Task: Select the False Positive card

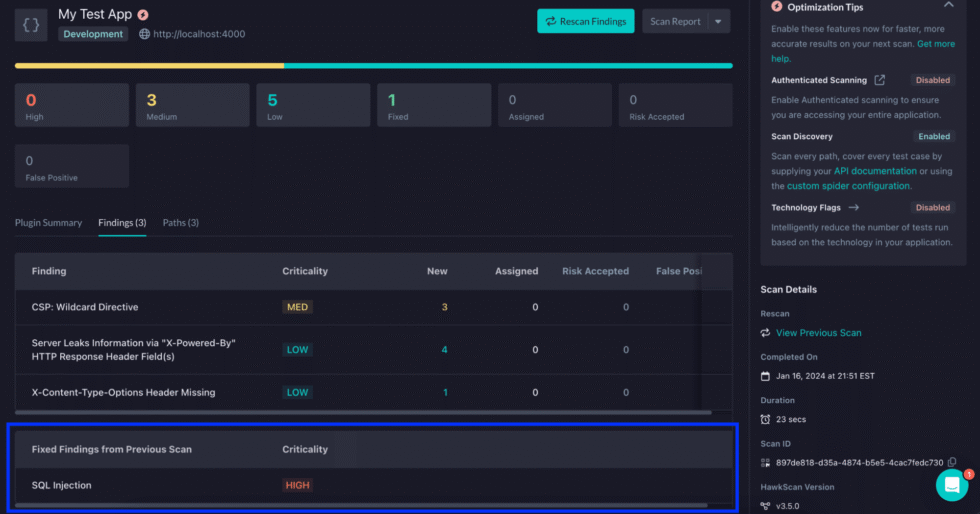Action: [72, 166]
